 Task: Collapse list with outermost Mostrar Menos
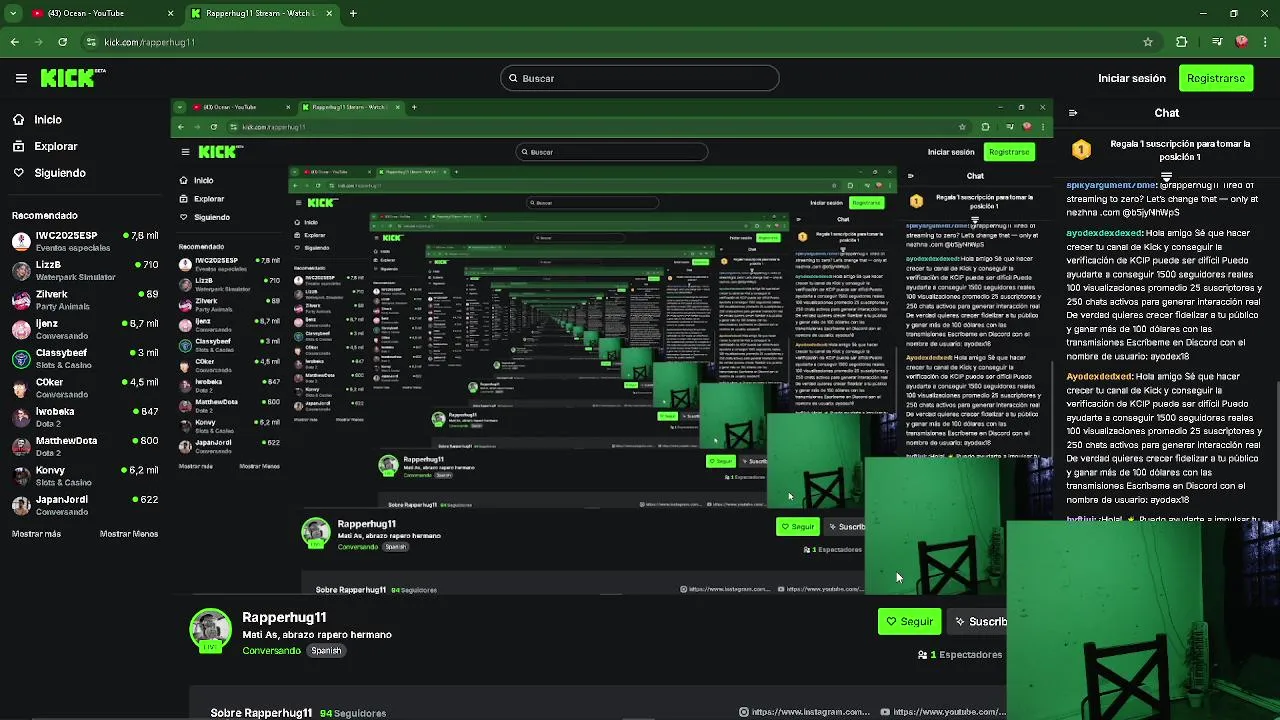[x=129, y=534]
